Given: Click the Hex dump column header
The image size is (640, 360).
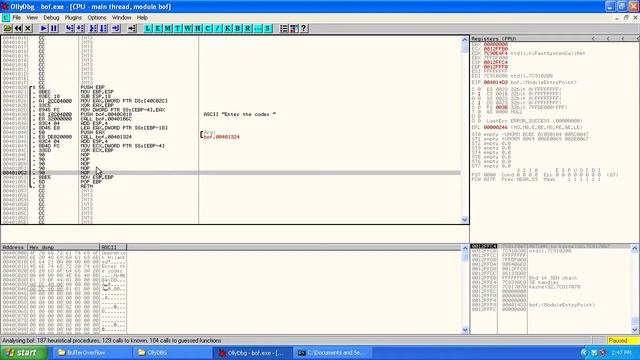Looking at the screenshot, I should click(x=63, y=247).
